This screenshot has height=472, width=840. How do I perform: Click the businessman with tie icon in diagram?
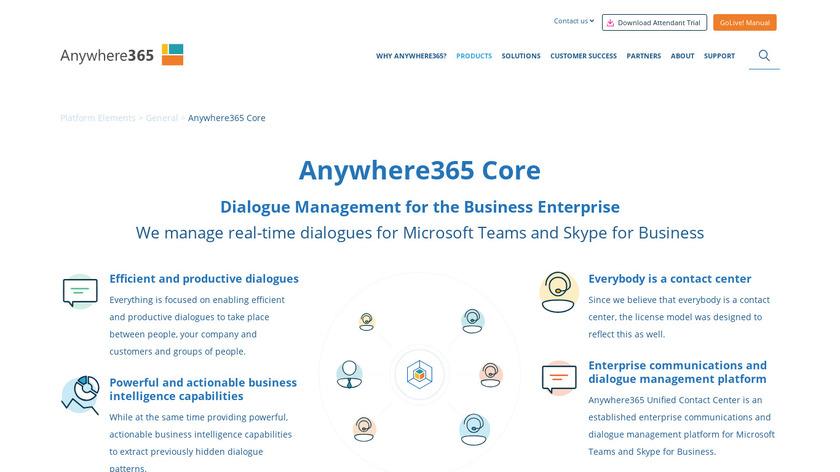click(x=349, y=374)
